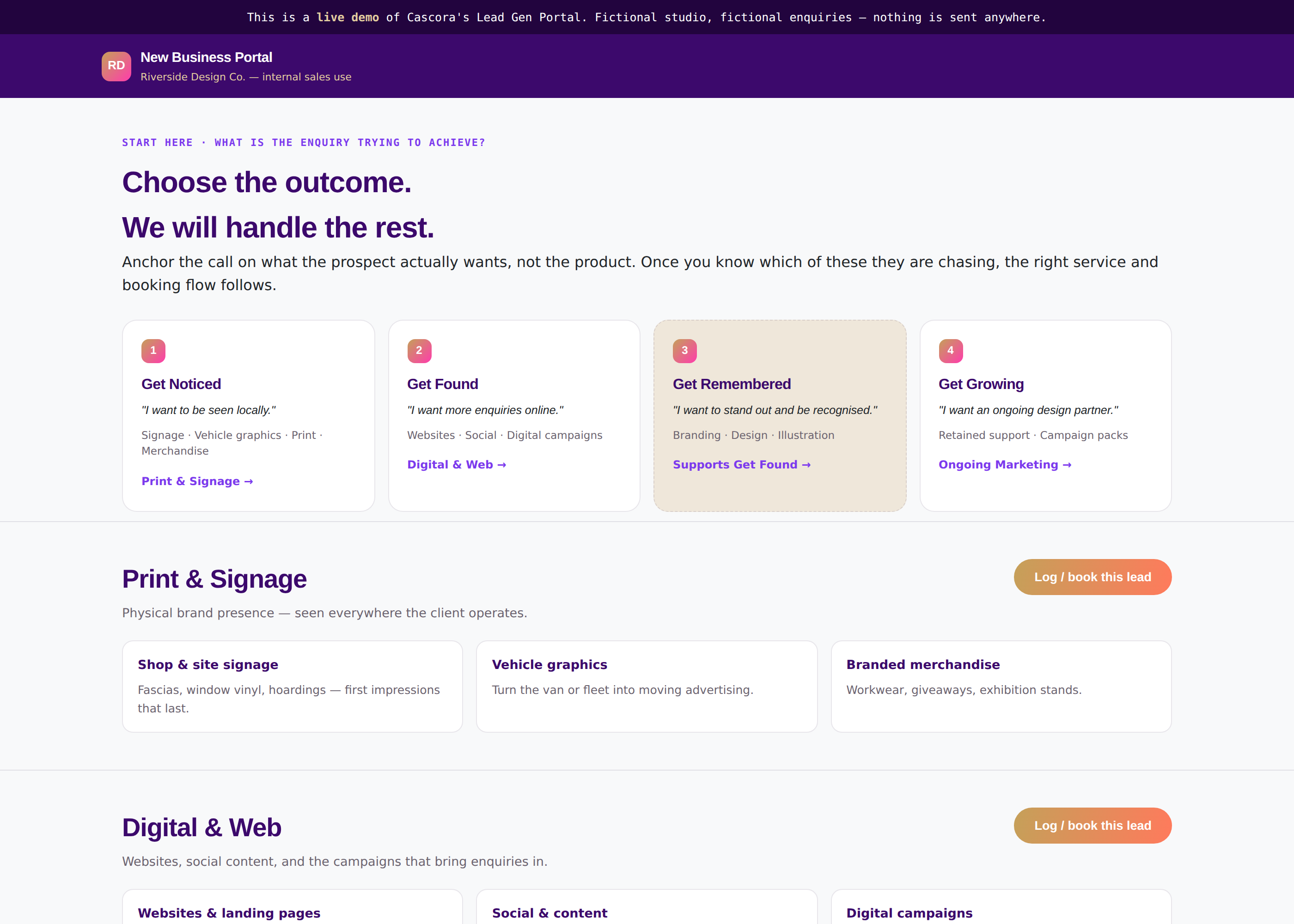Viewport: 1294px width, 924px height.
Task: Open the Print & Signage → link
Action: 197,481
